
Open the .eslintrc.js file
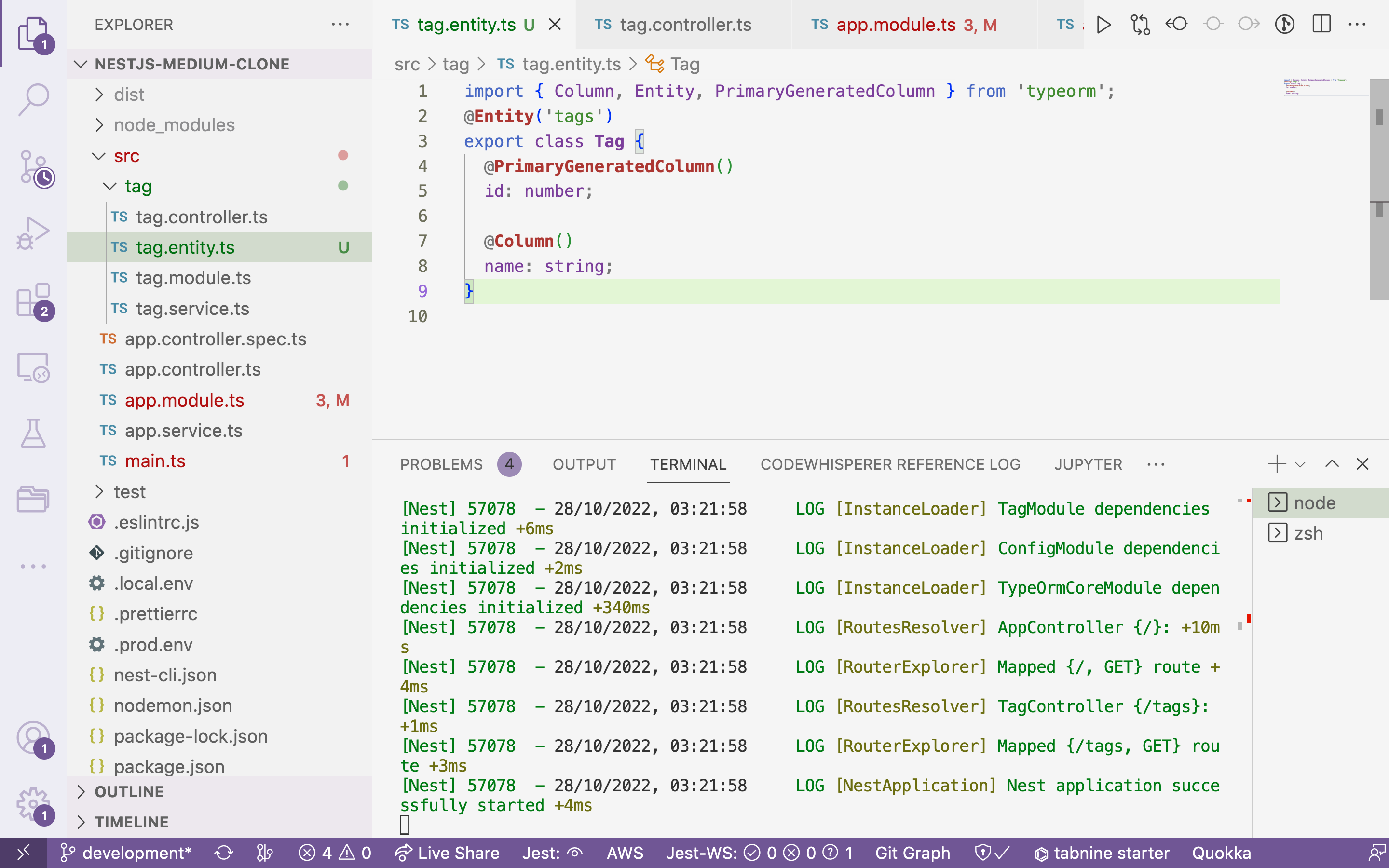(219, 522)
